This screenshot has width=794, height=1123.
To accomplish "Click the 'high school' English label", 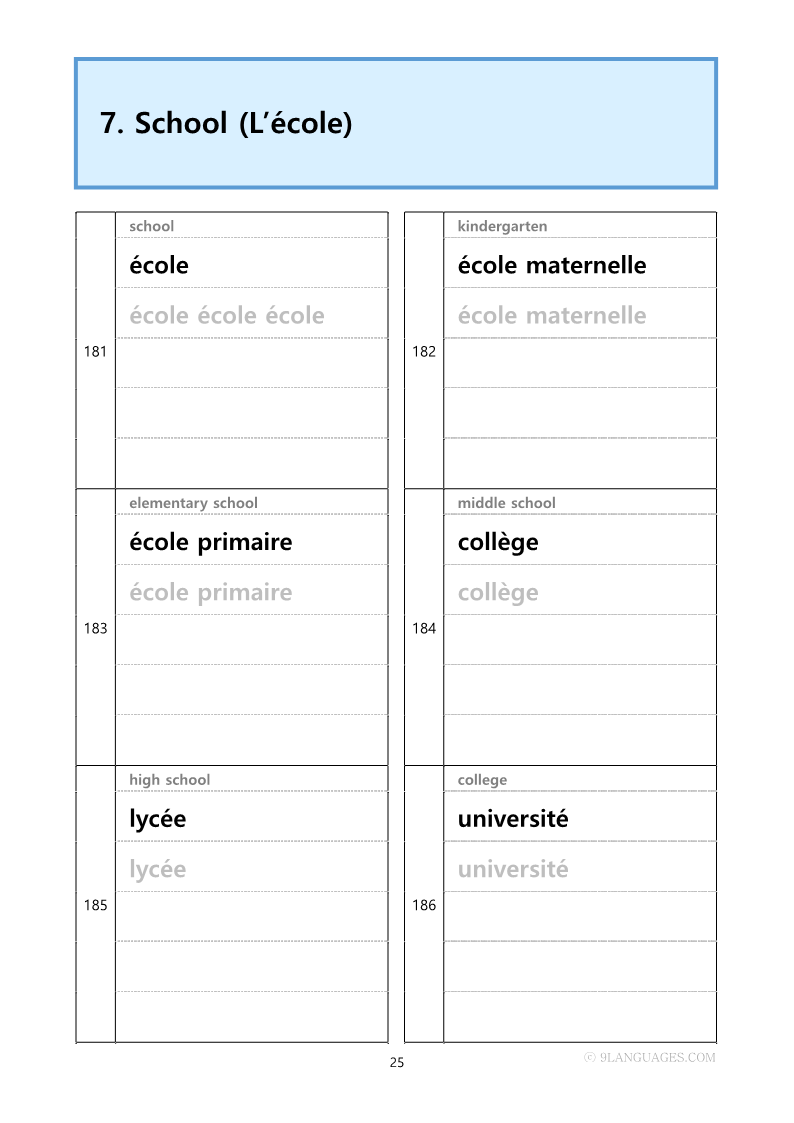I will (169, 780).
